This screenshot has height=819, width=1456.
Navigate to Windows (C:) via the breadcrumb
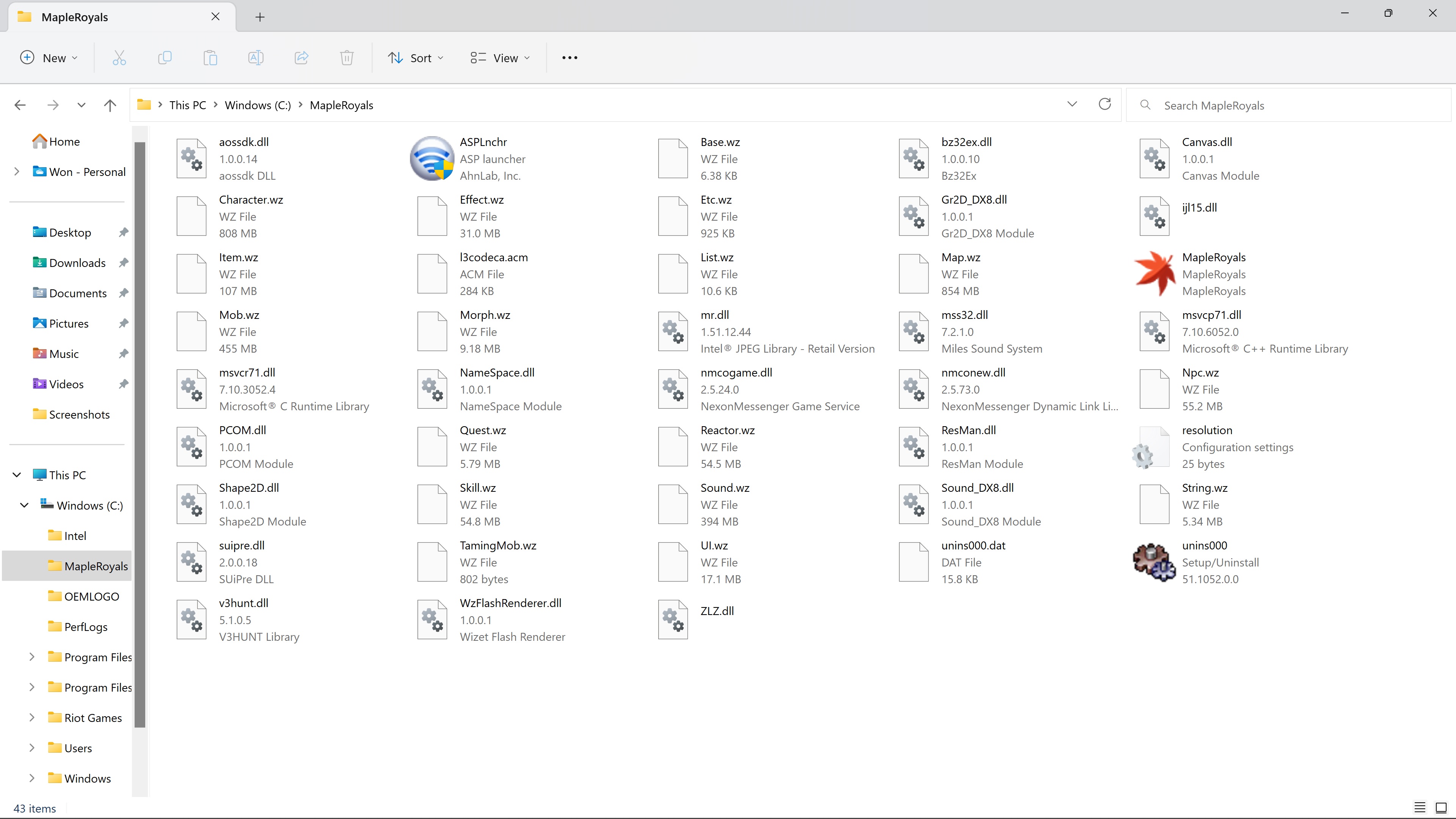[x=257, y=105]
